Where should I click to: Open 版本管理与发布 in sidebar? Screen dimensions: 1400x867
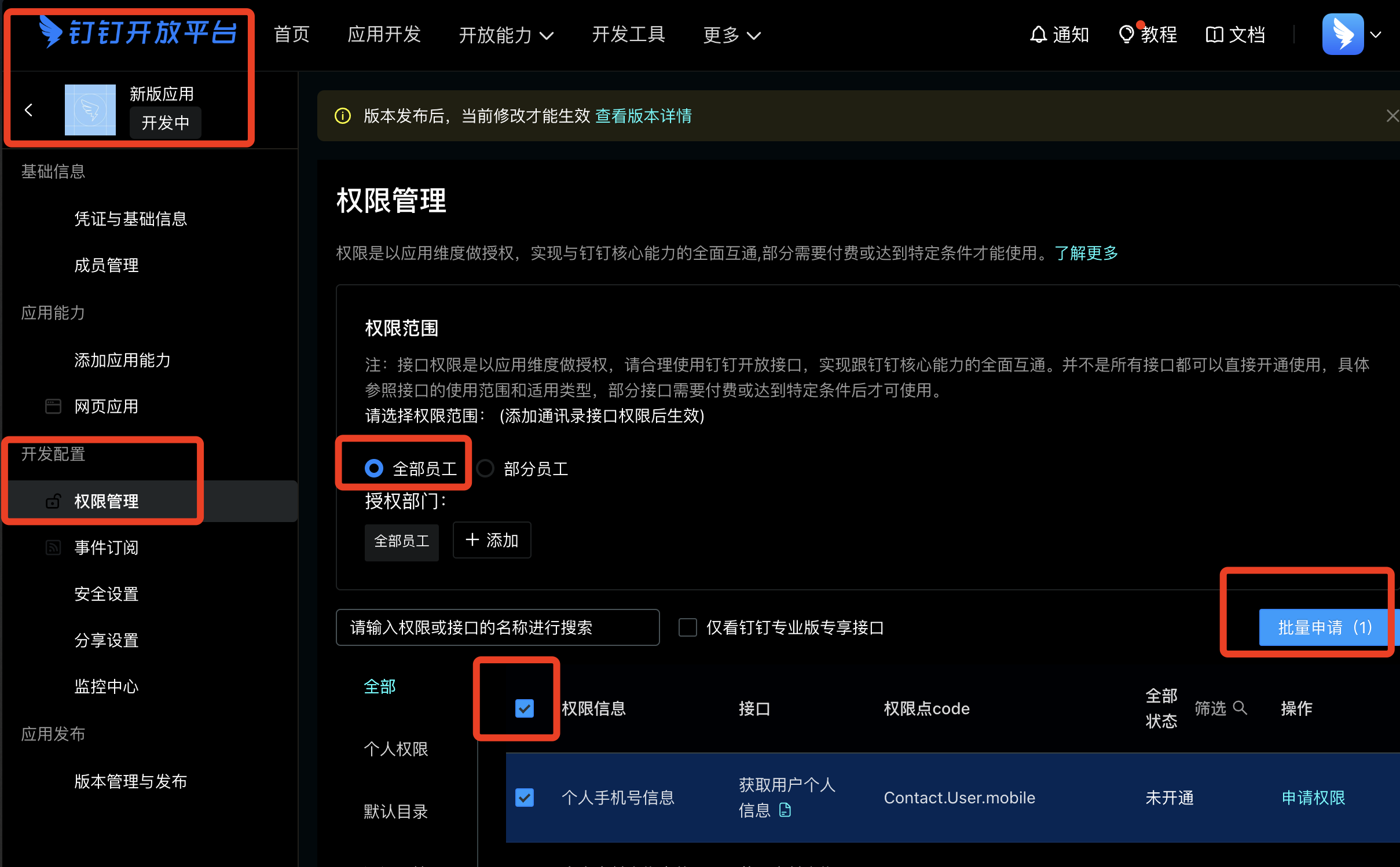pyautogui.click(x=131, y=781)
